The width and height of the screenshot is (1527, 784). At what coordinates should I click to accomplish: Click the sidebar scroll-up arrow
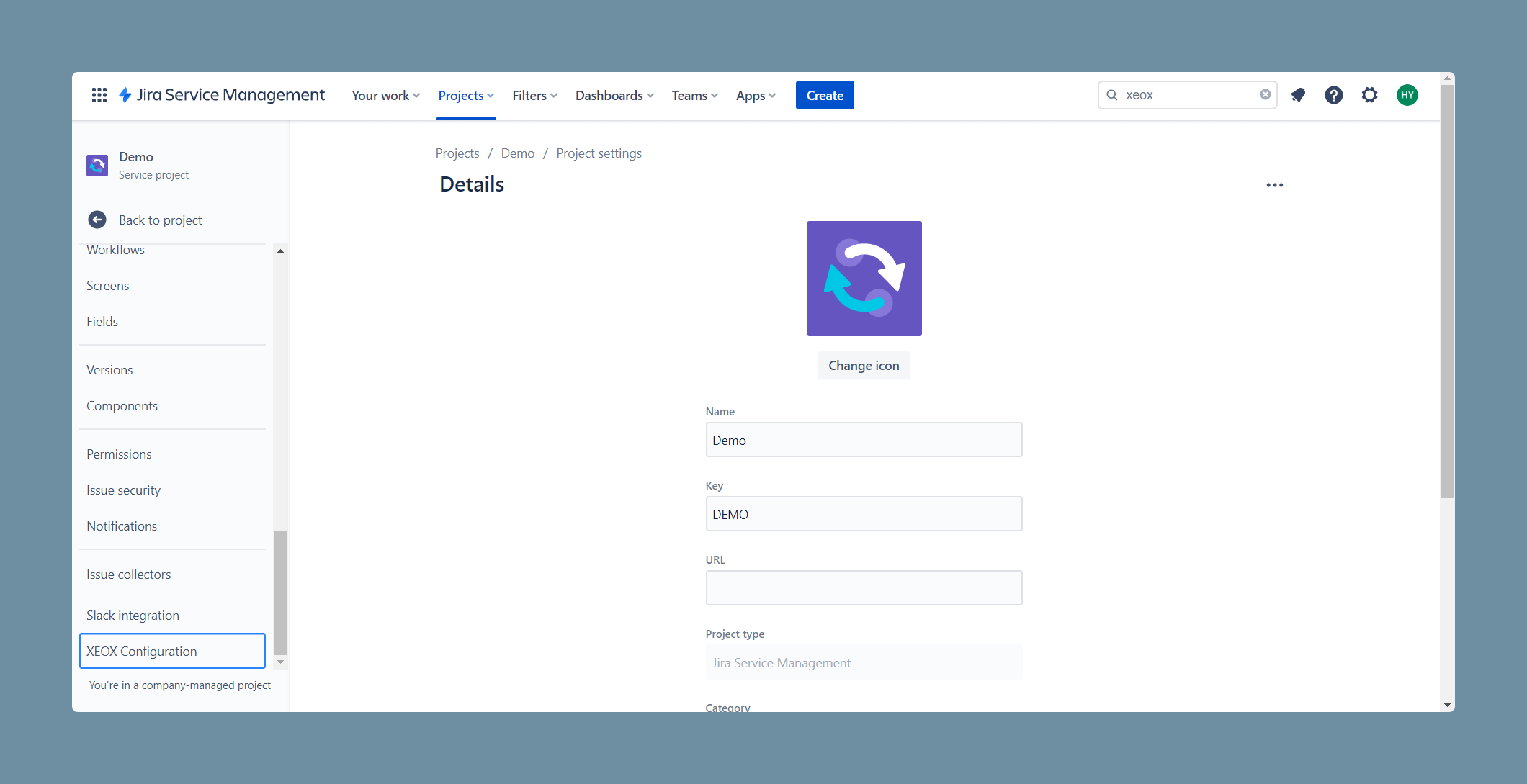pyautogui.click(x=280, y=251)
